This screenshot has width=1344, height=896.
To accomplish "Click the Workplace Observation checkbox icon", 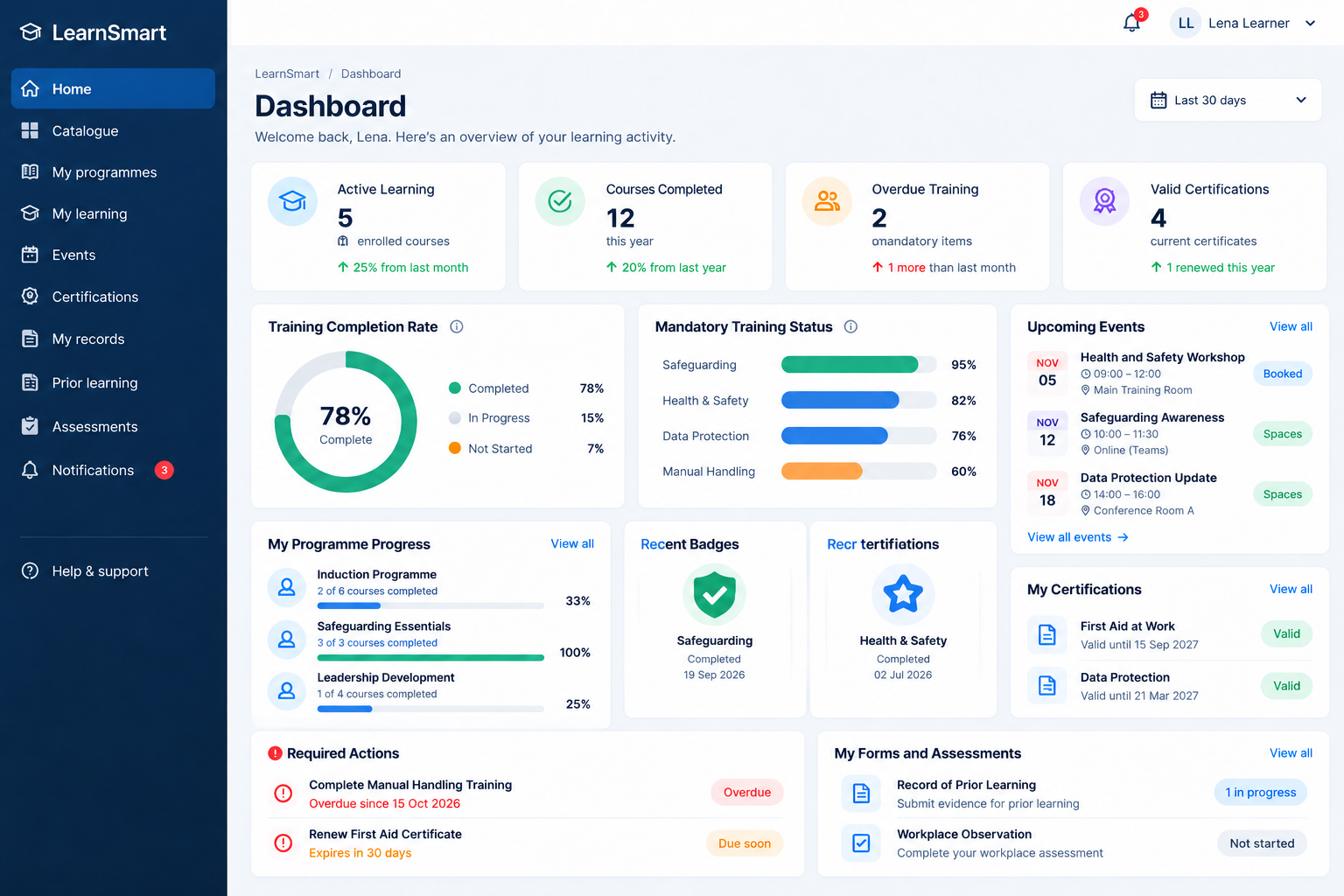I will click(861, 843).
